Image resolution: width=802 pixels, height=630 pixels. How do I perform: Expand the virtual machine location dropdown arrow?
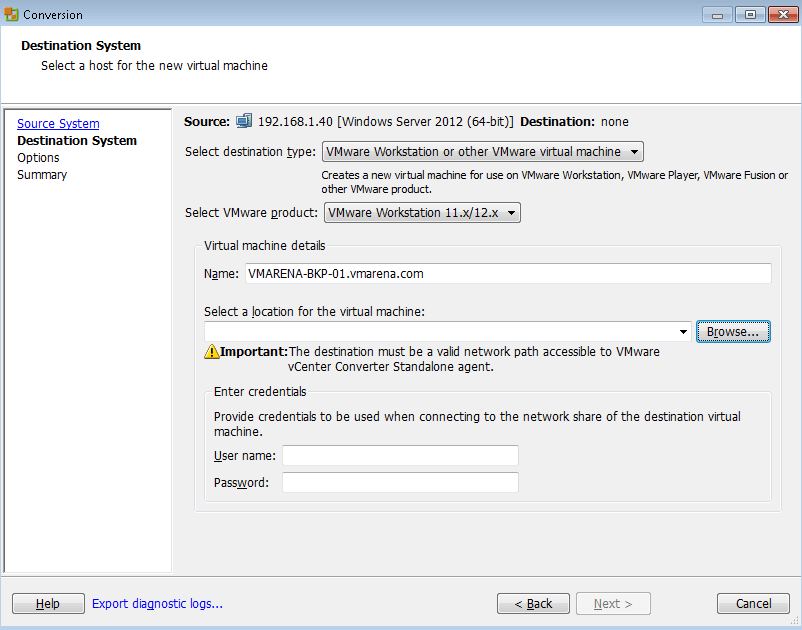(683, 332)
